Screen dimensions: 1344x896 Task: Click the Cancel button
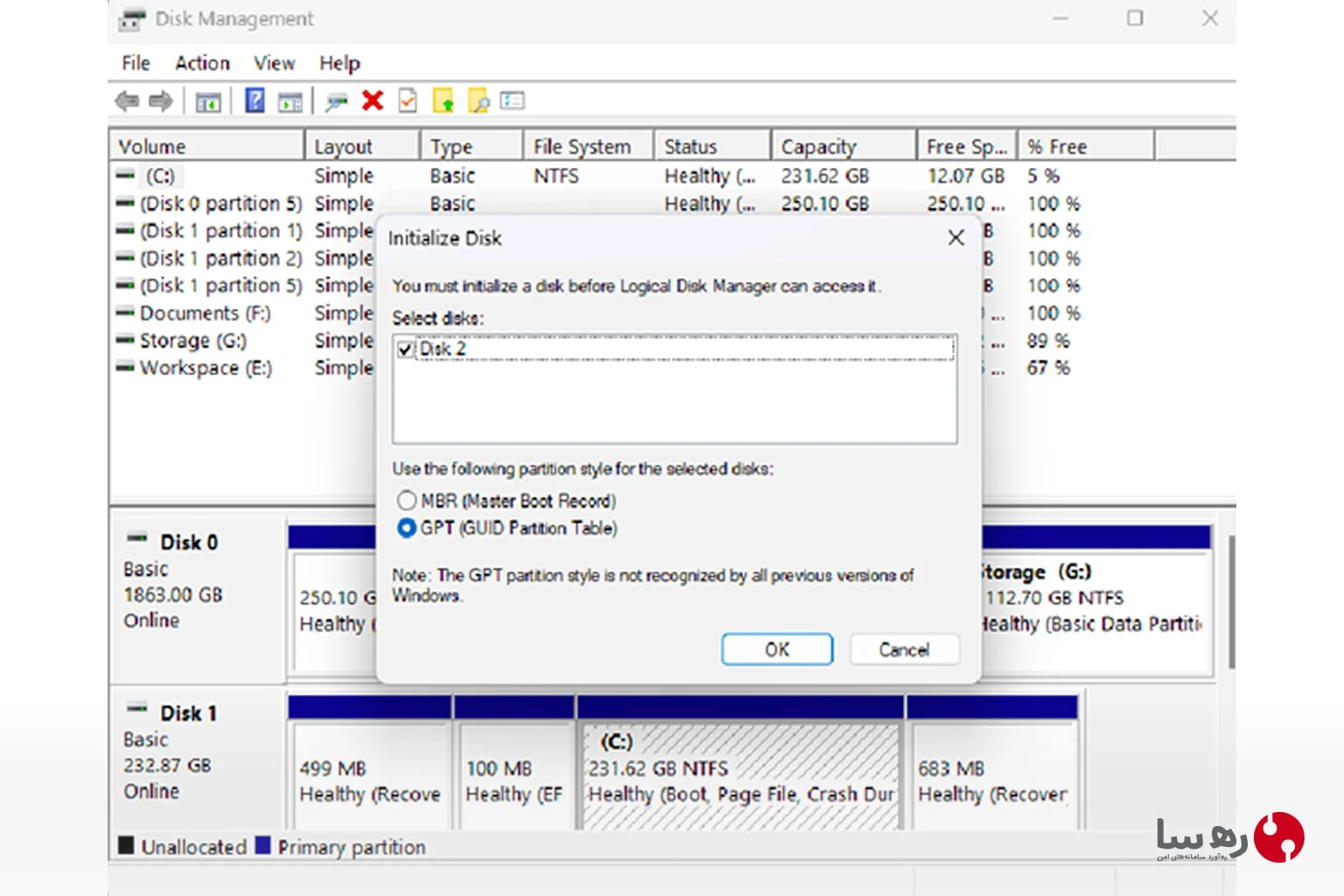point(904,649)
